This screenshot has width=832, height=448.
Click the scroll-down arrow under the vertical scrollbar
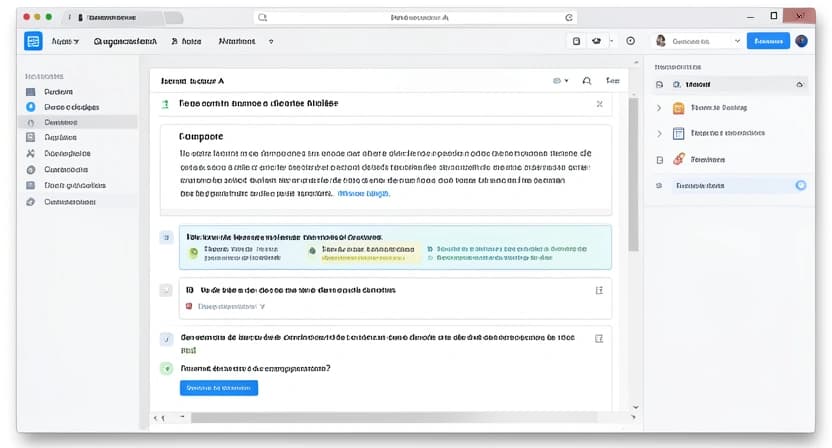coord(635,407)
